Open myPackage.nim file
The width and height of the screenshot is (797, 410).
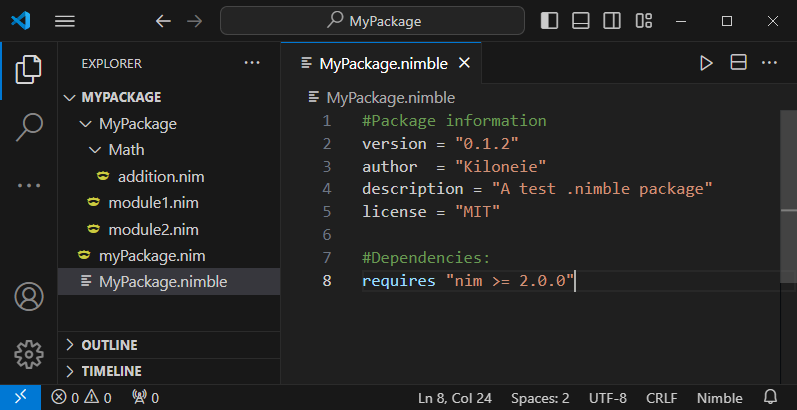169,256
